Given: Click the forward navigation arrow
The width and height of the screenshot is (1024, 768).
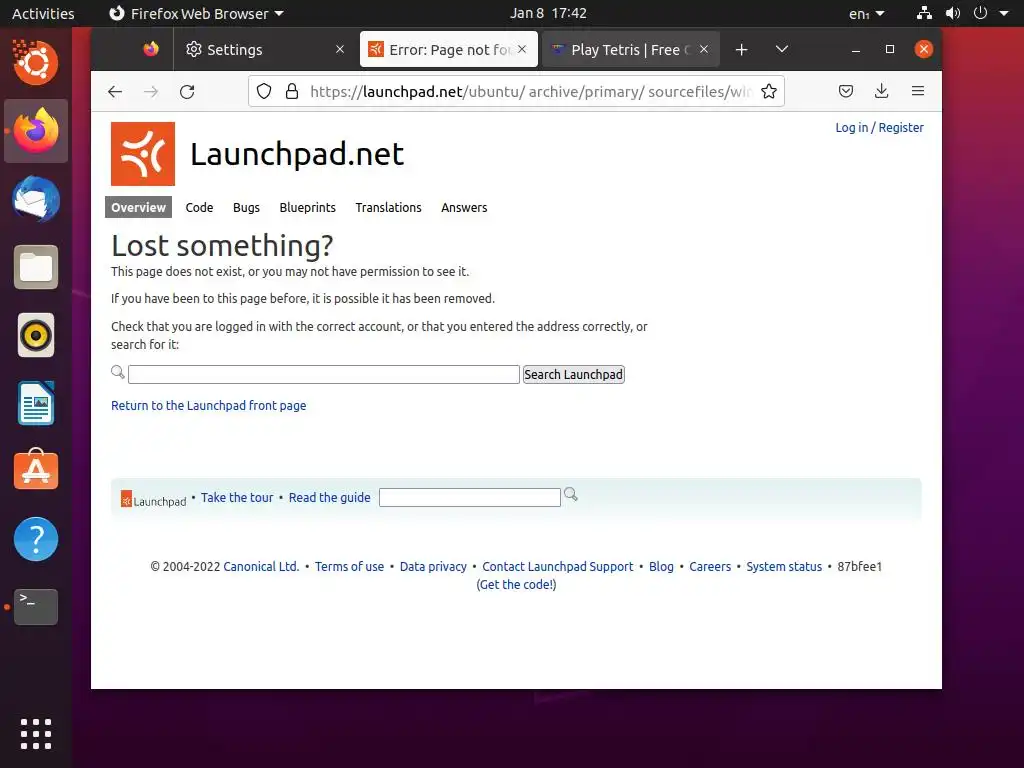Looking at the screenshot, I should coord(151,91).
